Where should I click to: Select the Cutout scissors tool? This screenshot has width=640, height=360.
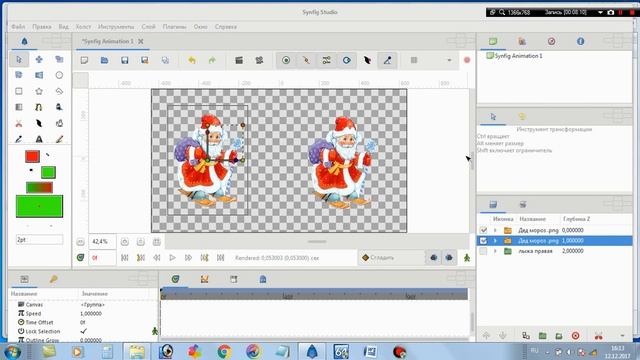[x=19, y=123]
